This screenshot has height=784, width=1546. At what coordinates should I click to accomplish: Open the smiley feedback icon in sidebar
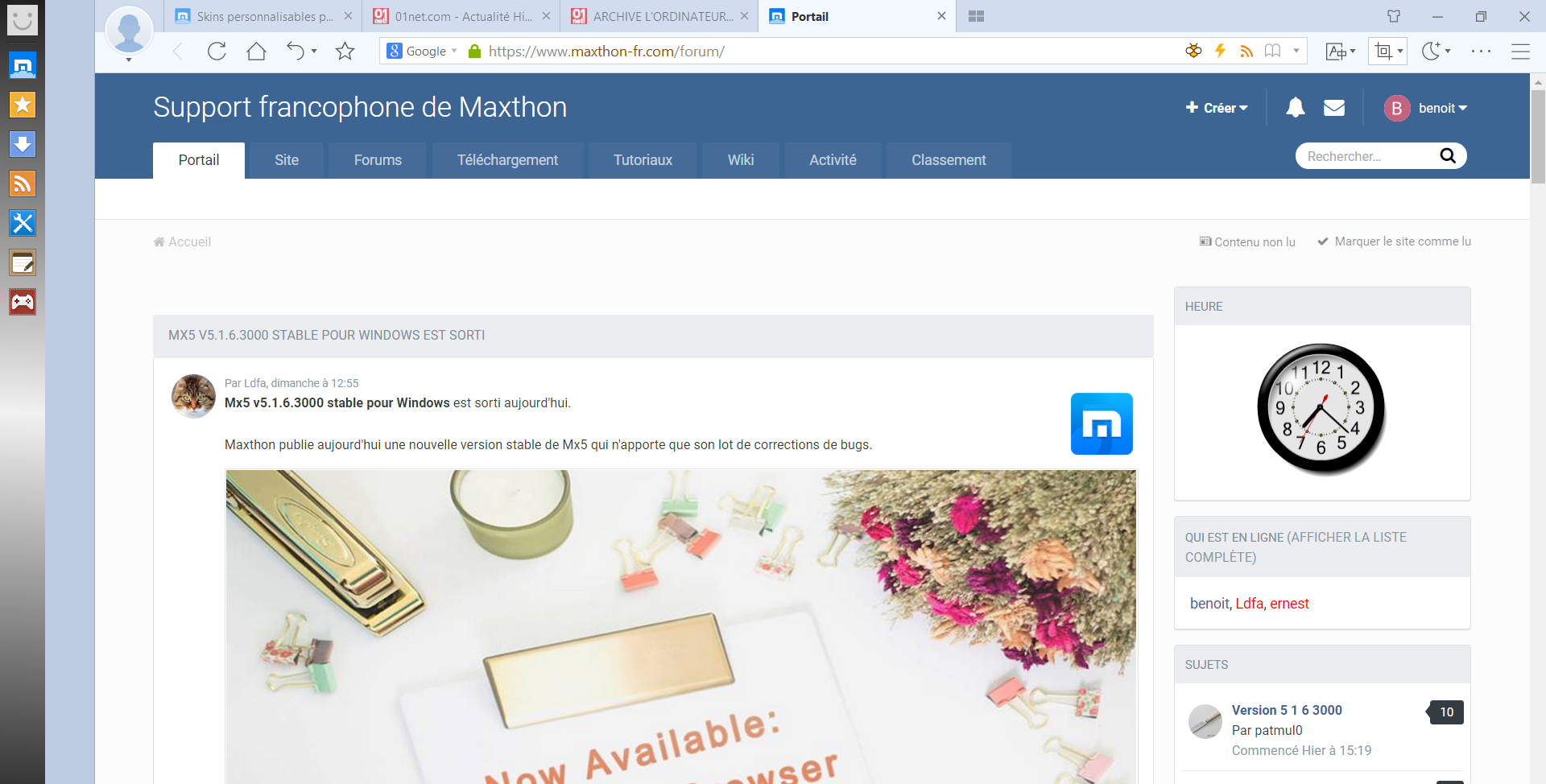pos(23,20)
